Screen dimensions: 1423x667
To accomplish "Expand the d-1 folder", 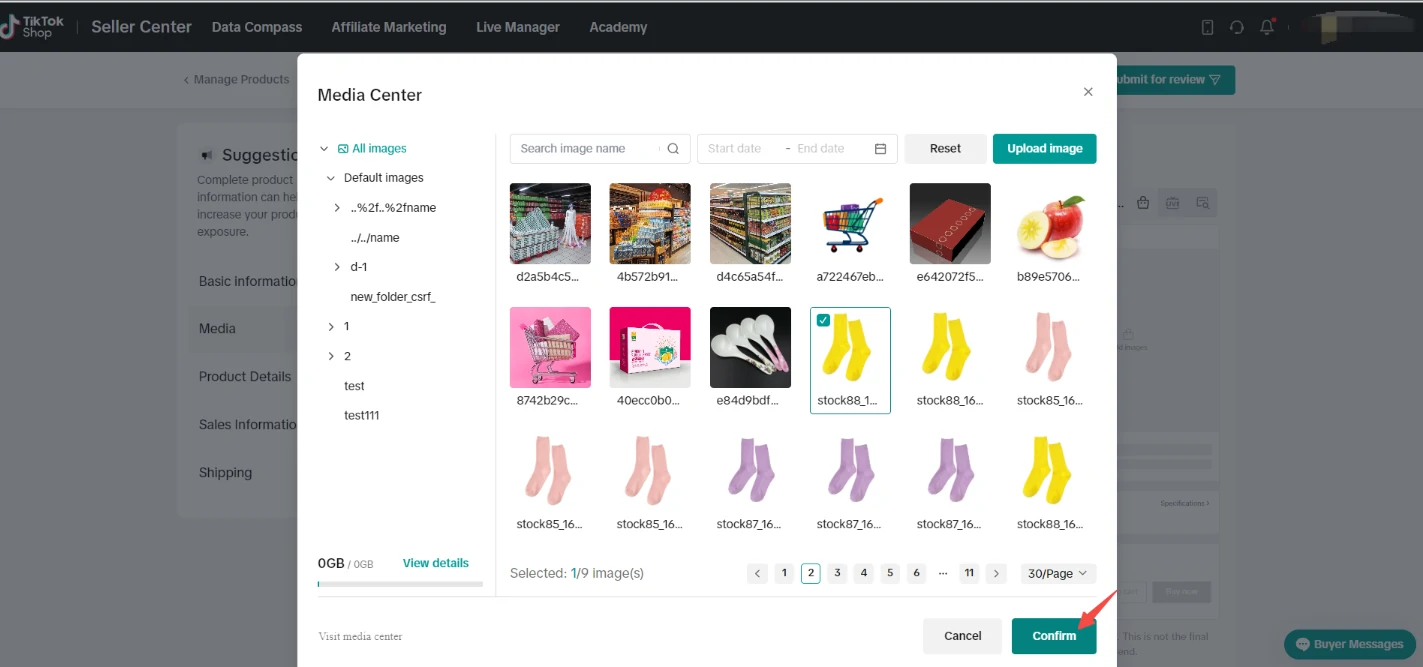I will [x=337, y=267].
